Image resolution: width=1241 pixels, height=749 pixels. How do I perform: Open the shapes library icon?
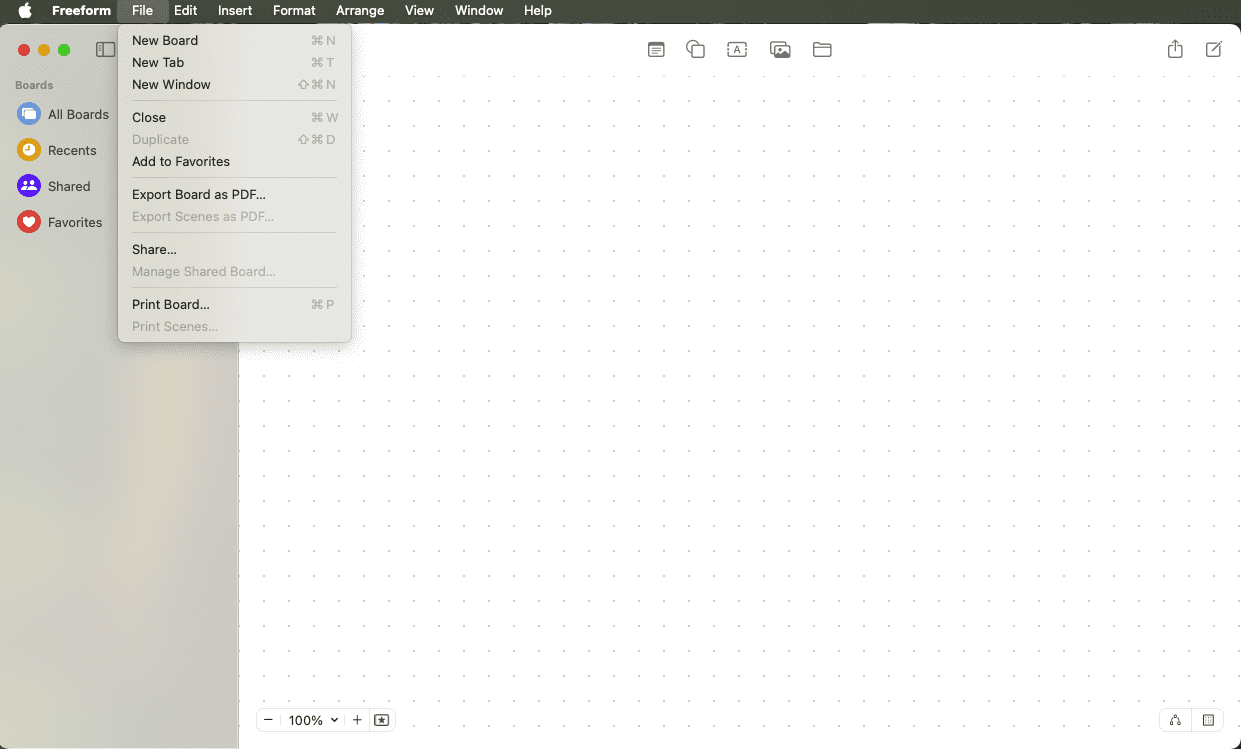pyautogui.click(x=695, y=49)
